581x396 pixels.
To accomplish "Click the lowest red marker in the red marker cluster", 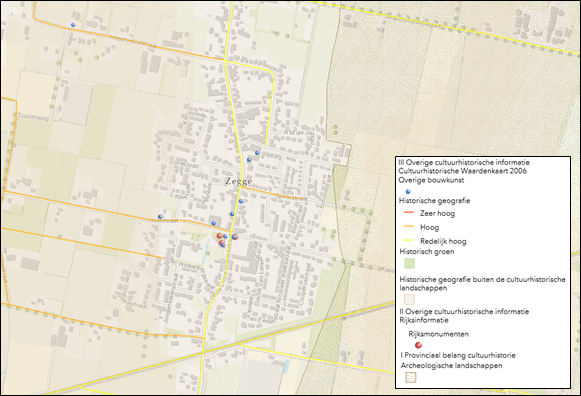I will point(222,243).
